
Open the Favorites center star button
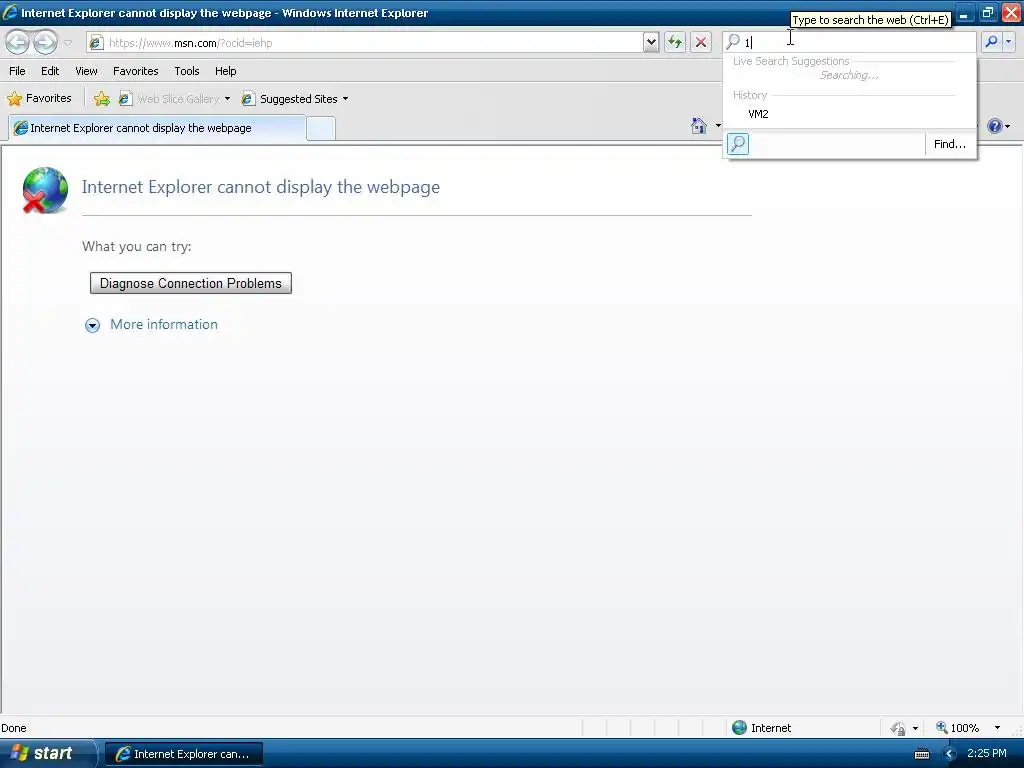pos(39,99)
